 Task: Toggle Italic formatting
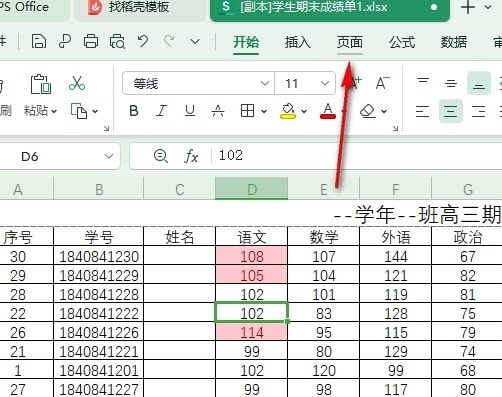(x=161, y=111)
